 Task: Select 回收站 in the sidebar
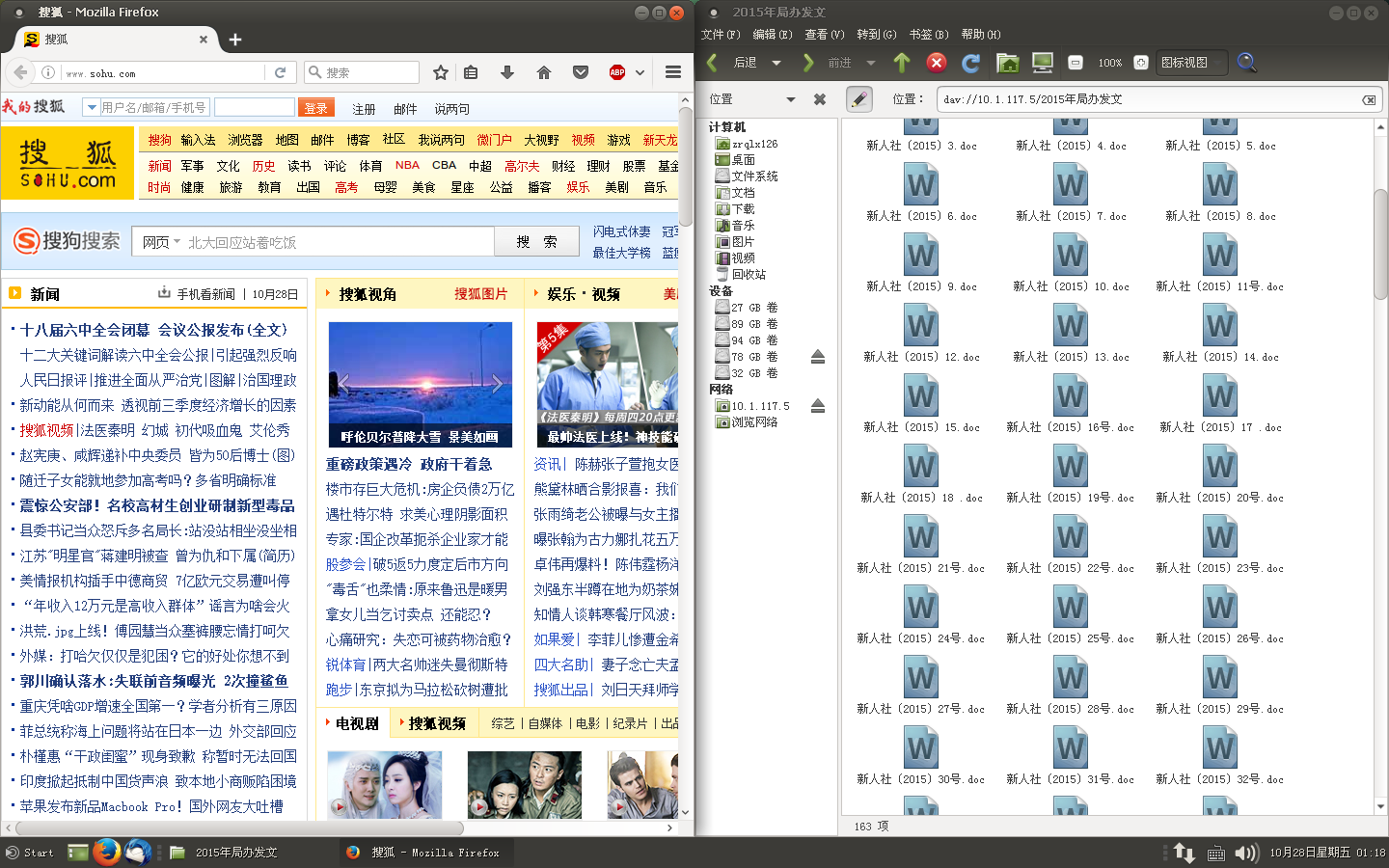[749, 275]
